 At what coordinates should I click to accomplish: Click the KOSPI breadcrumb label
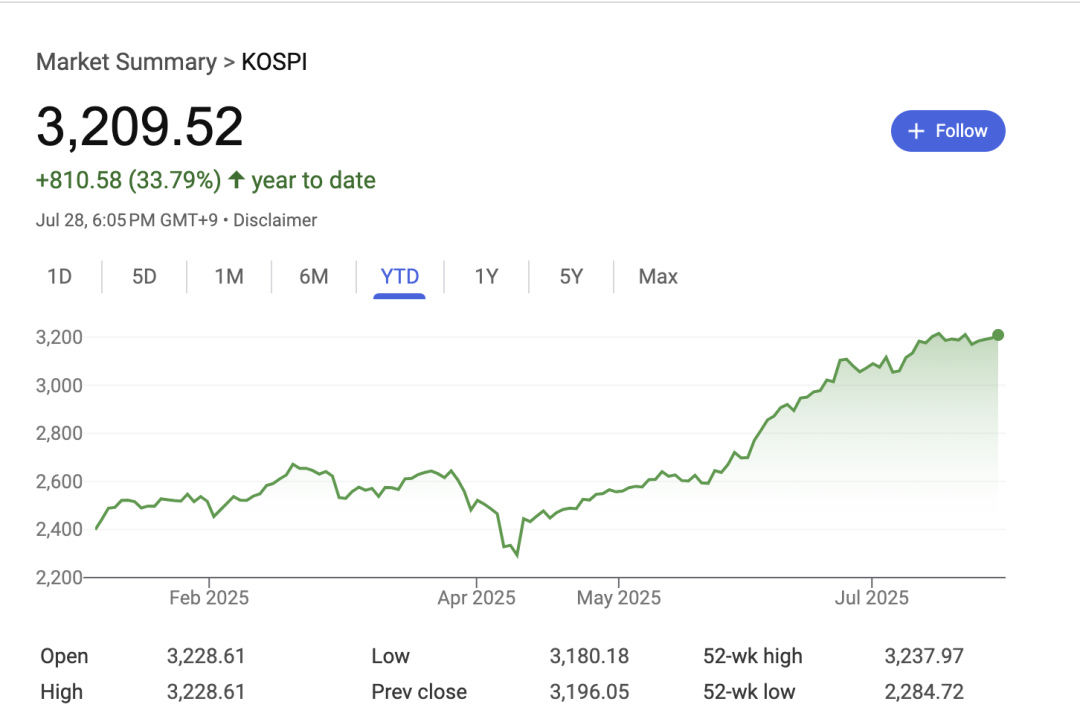click(x=274, y=61)
